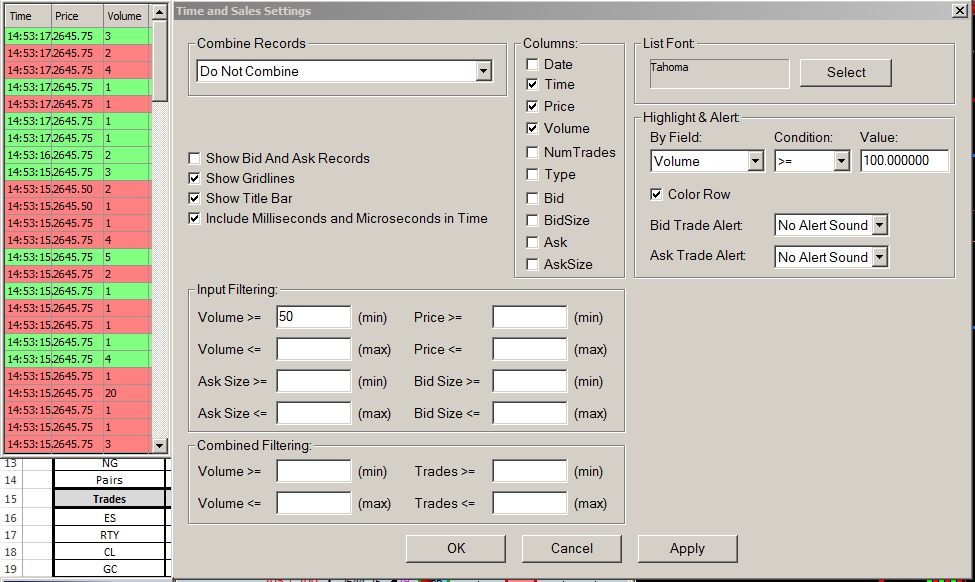The width and height of the screenshot is (975, 582).
Task: Disable the Color Row checkbox
Action: tap(657, 194)
